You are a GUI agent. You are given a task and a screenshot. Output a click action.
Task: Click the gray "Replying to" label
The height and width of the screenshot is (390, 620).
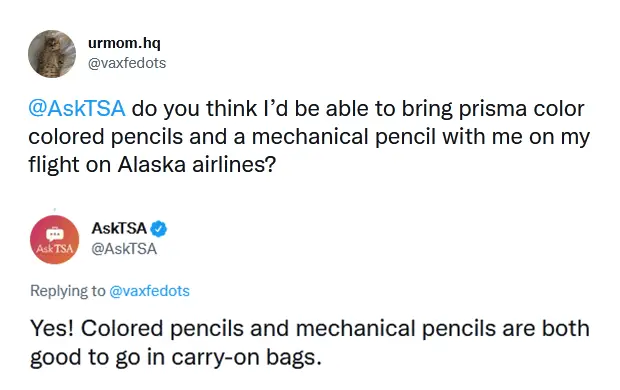[x=68, y=291]
